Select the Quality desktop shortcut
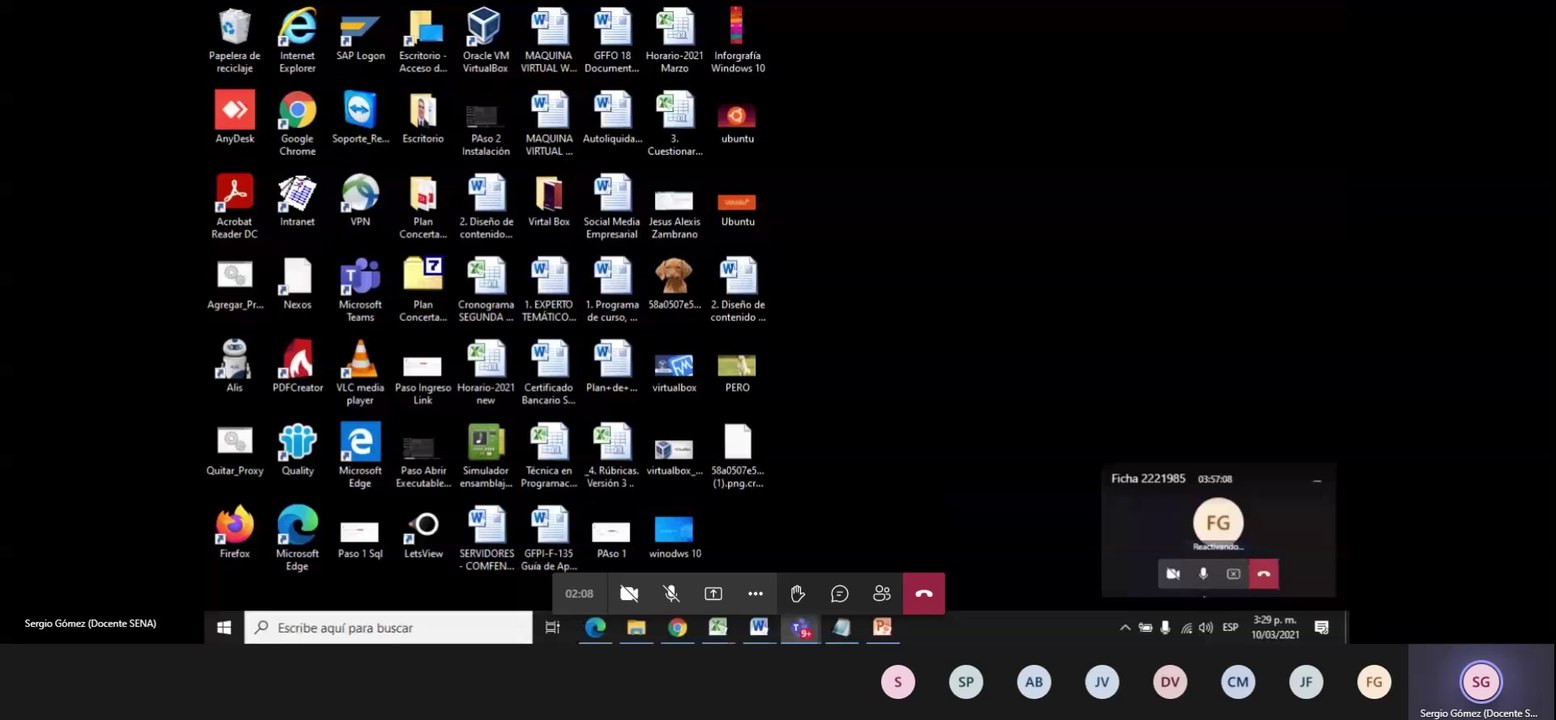Viewport: 1556px width, 720px height. click(x=297, y=449)
